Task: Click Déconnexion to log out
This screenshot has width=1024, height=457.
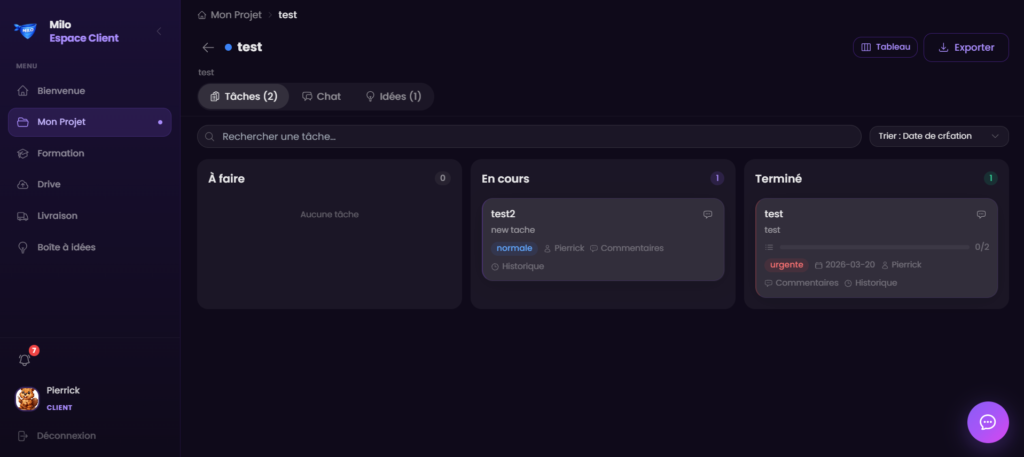Action: click(x=66, y=435)
